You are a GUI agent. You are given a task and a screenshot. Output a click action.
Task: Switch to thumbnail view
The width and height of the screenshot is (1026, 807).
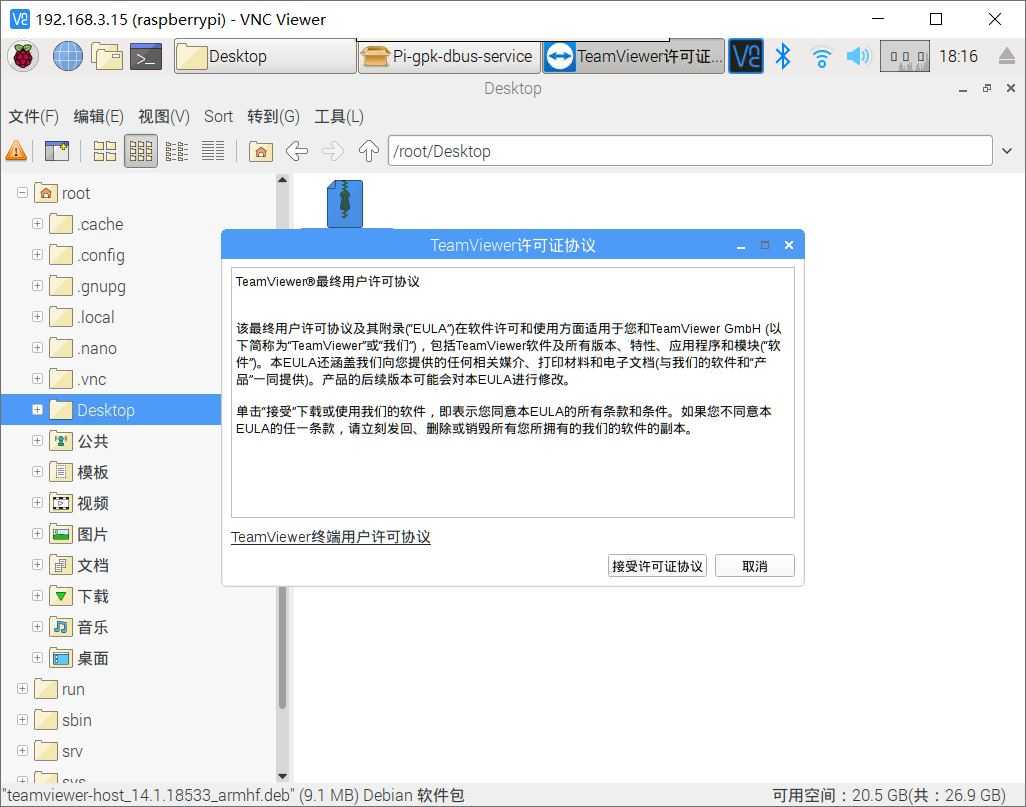(x=141, y=151)
